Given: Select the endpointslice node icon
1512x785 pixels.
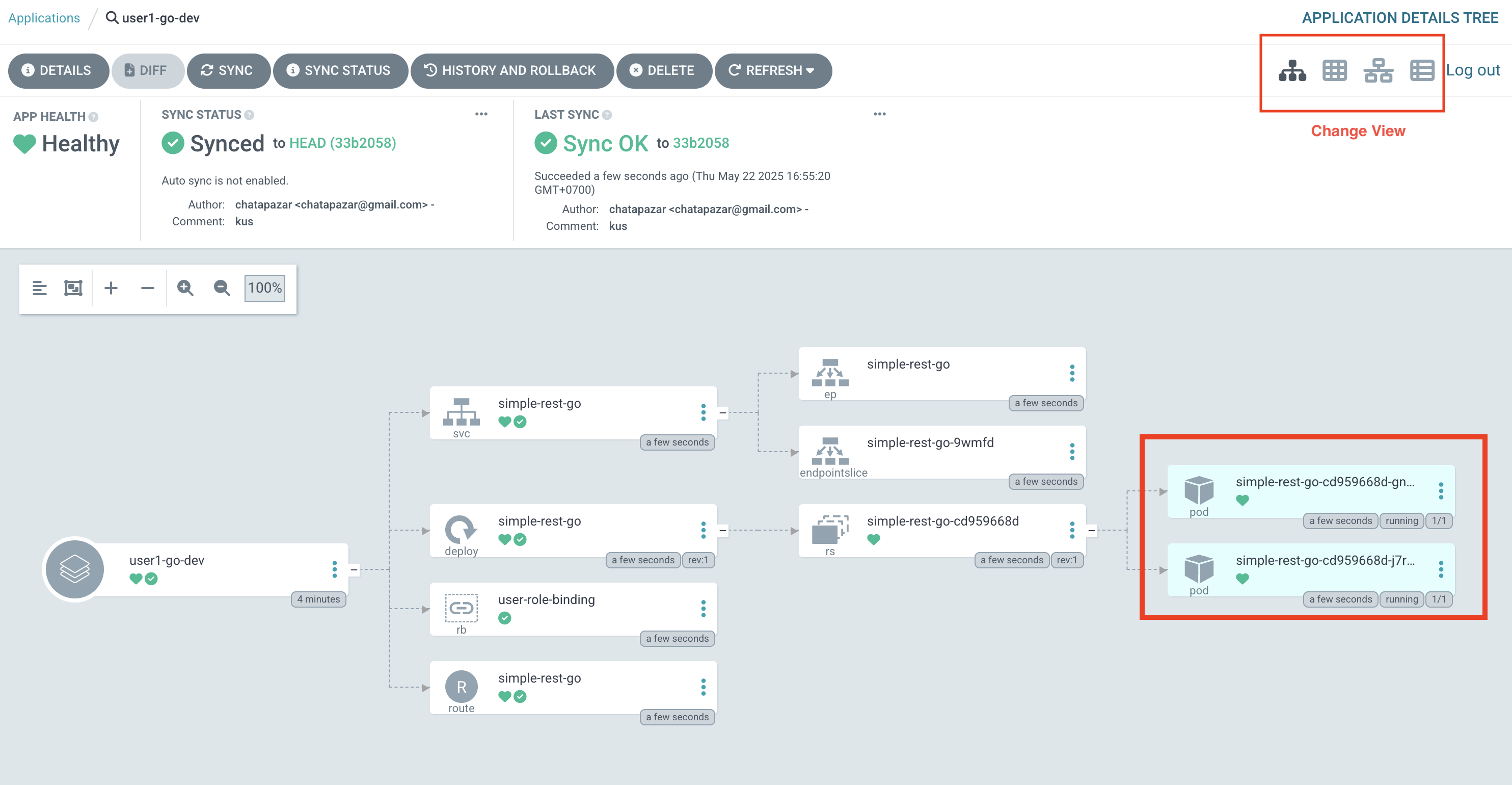Looking at the screenshot, I should 830,451.
